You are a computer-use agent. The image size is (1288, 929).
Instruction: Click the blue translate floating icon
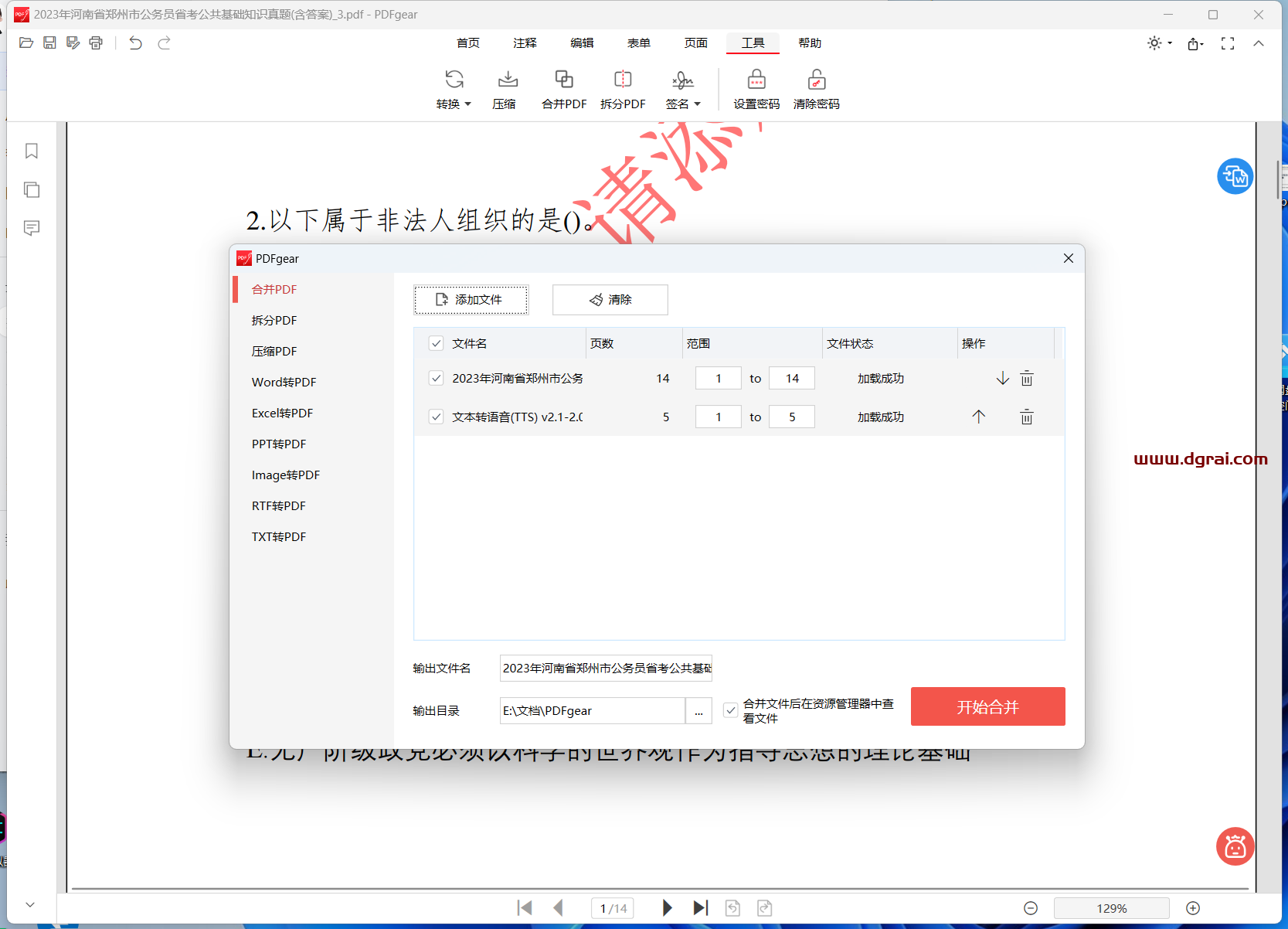pyautogui.click(x=1235, y=176)
